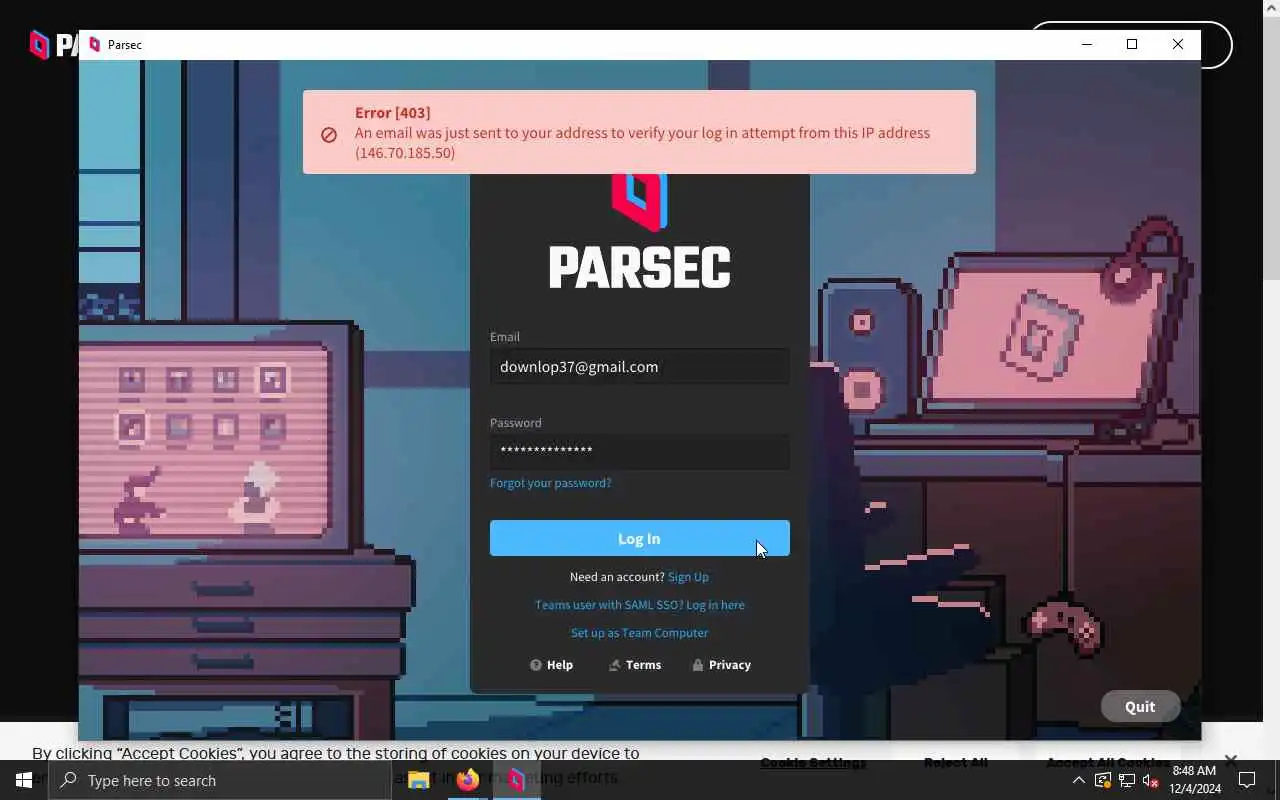1280x800 pixels.
Task: Click the Parsec icon in the title bar
Action: pos(95,45)
